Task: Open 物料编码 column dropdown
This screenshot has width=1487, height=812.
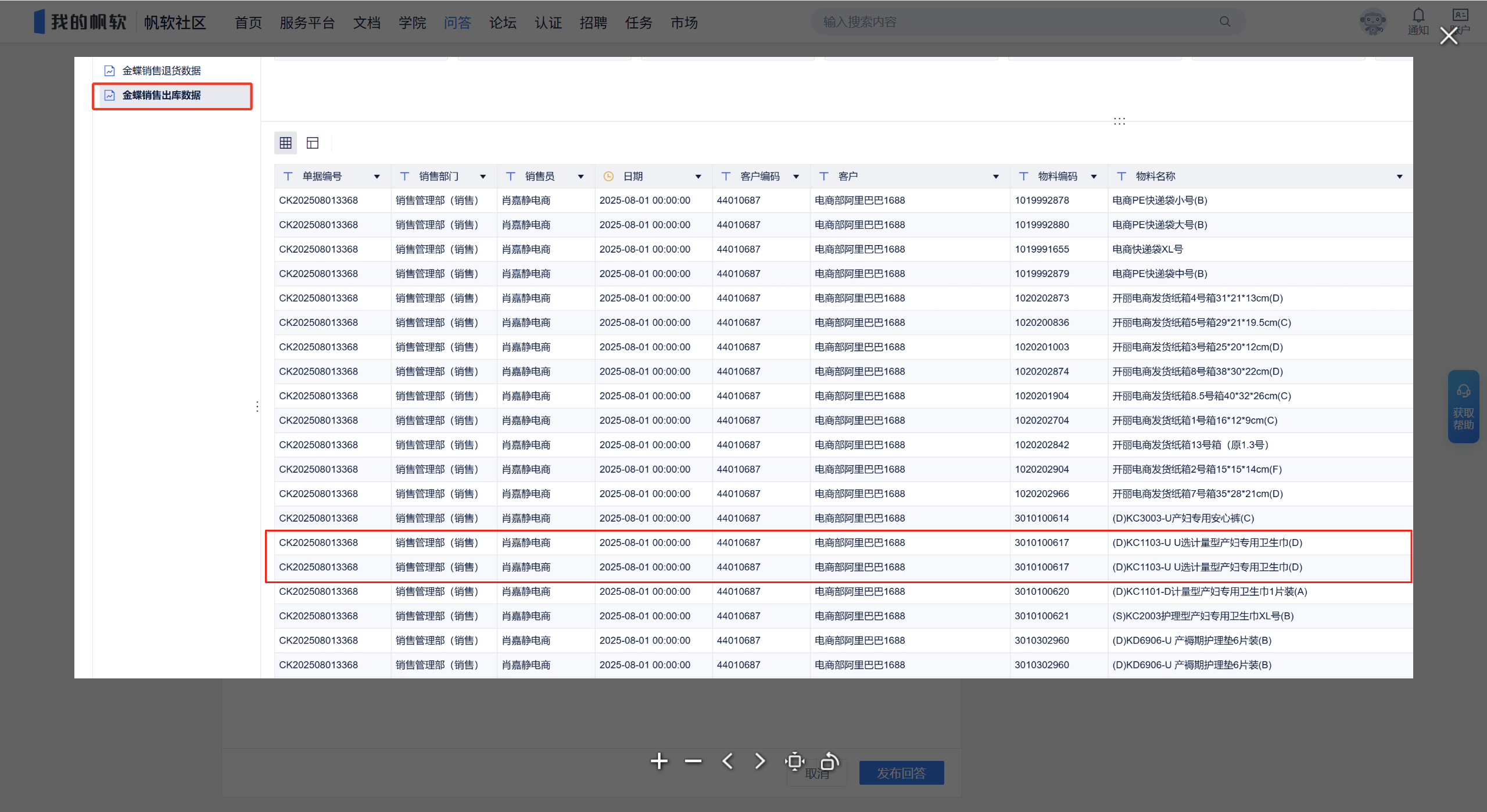Action: [1094, 177]
